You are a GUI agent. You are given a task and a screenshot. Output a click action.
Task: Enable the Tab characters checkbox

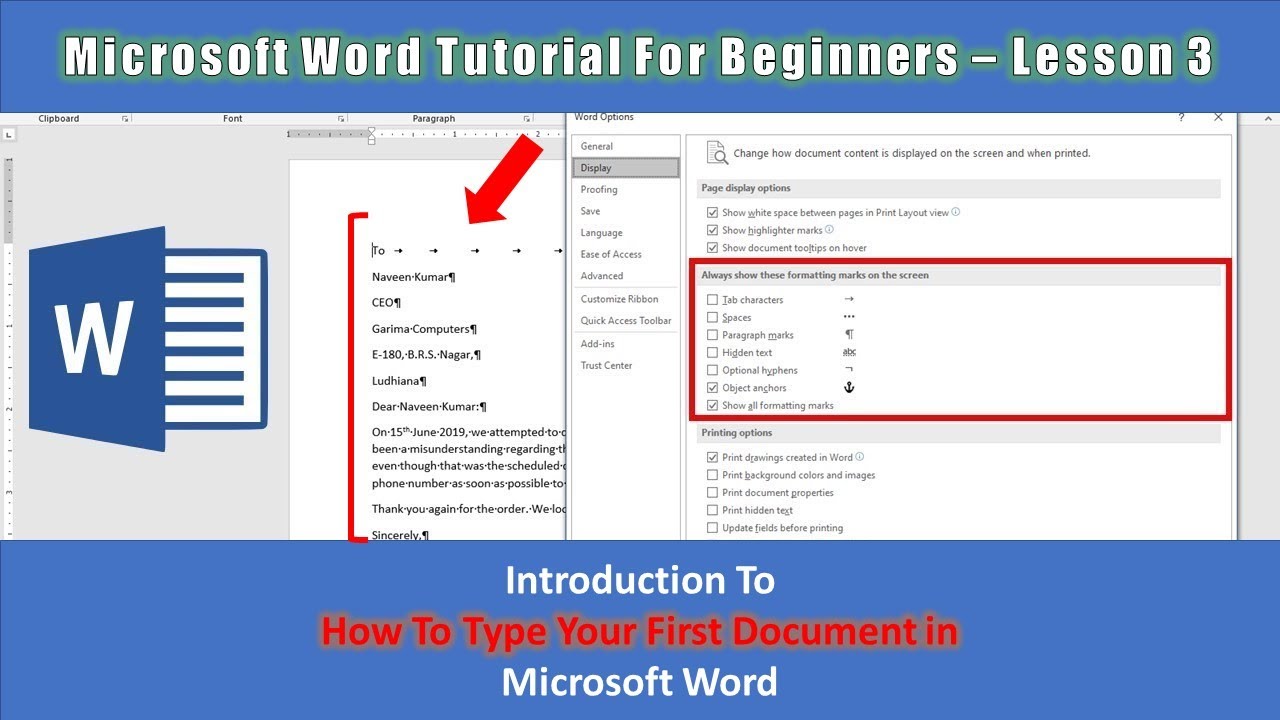712,300
